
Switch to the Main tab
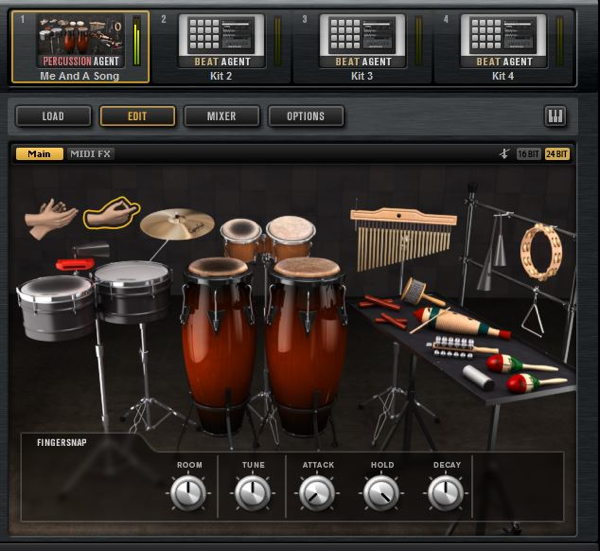[x=39, y=154]
